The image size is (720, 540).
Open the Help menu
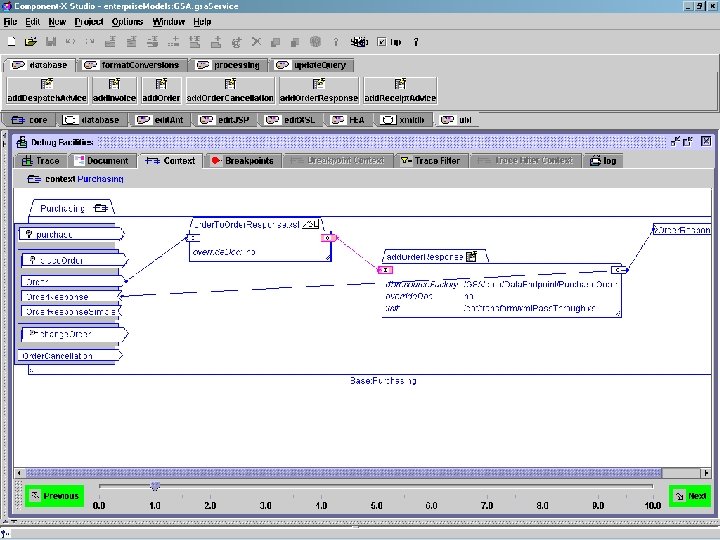click(x=202, y=22)
